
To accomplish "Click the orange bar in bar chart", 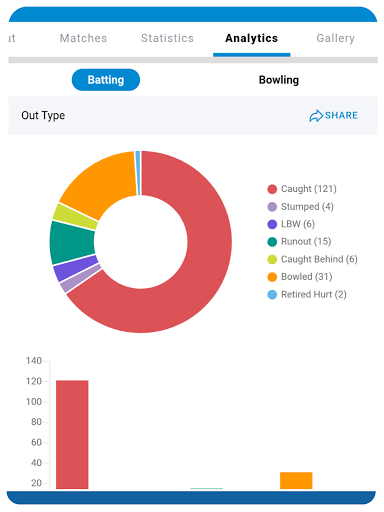I will pyautogui.click(x=296, y=480).
